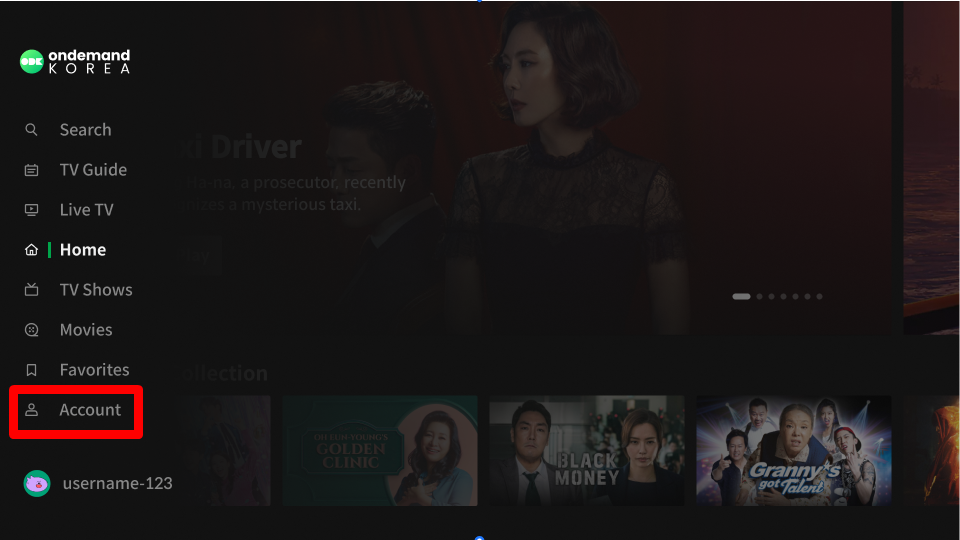Go to Live TV section
This screenshot has width=960, height=540.
tap(86, 210)
